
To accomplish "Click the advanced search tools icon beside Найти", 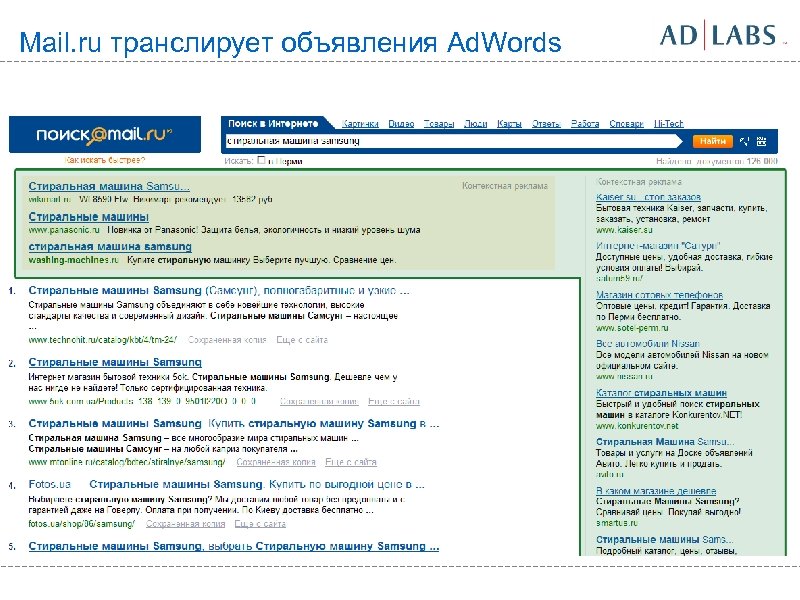I will 745,141.
